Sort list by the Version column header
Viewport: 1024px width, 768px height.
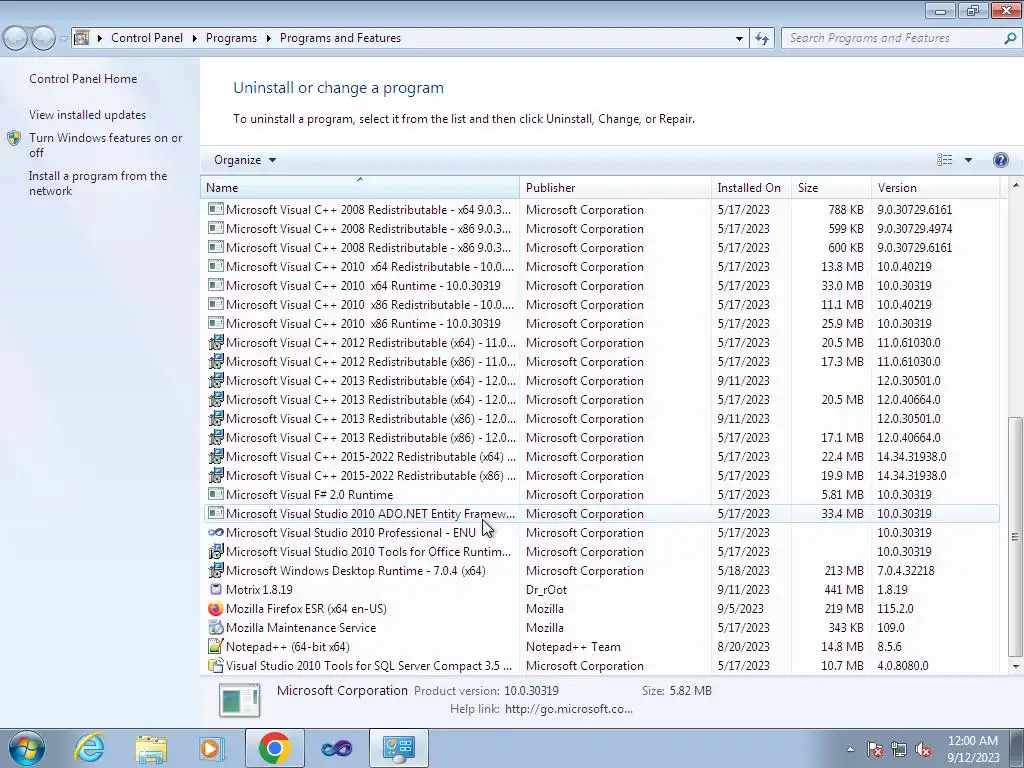click(935, 187)
